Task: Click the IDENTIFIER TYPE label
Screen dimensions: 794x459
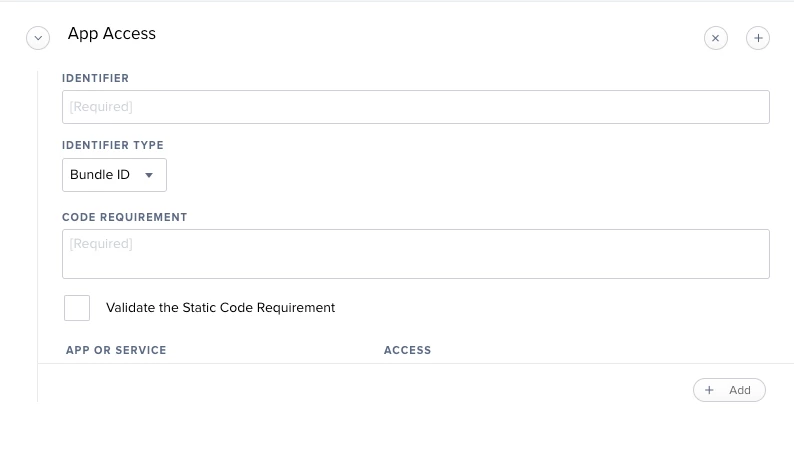Action: pos(112,145)
